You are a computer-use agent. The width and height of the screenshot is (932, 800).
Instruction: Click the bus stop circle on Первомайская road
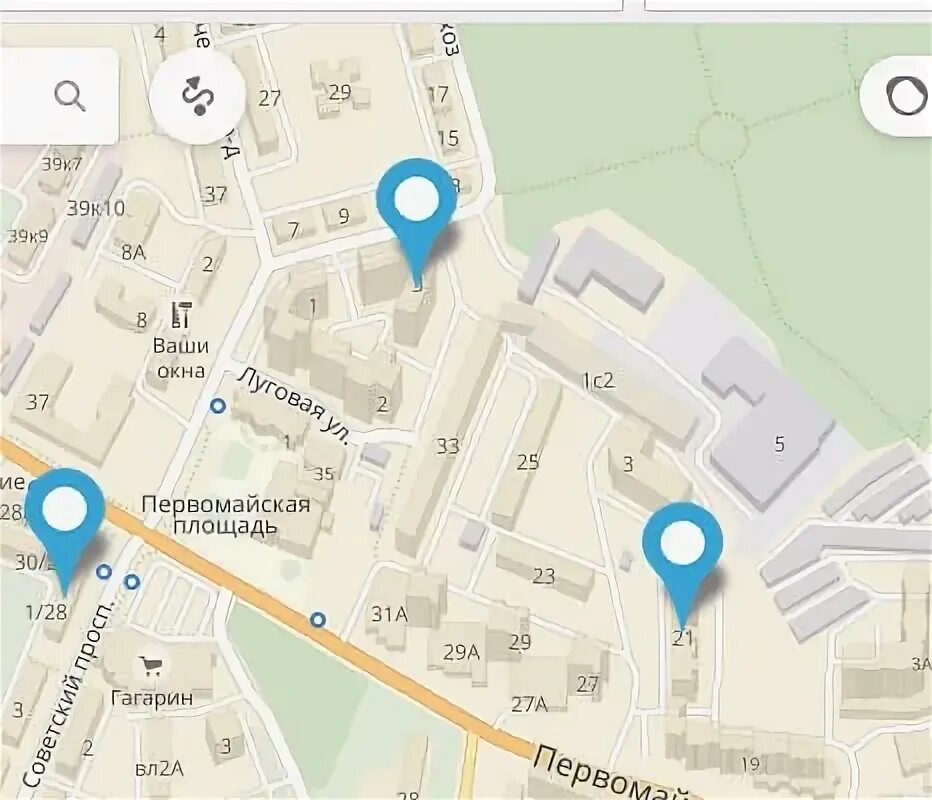click(x=318, y=620)
